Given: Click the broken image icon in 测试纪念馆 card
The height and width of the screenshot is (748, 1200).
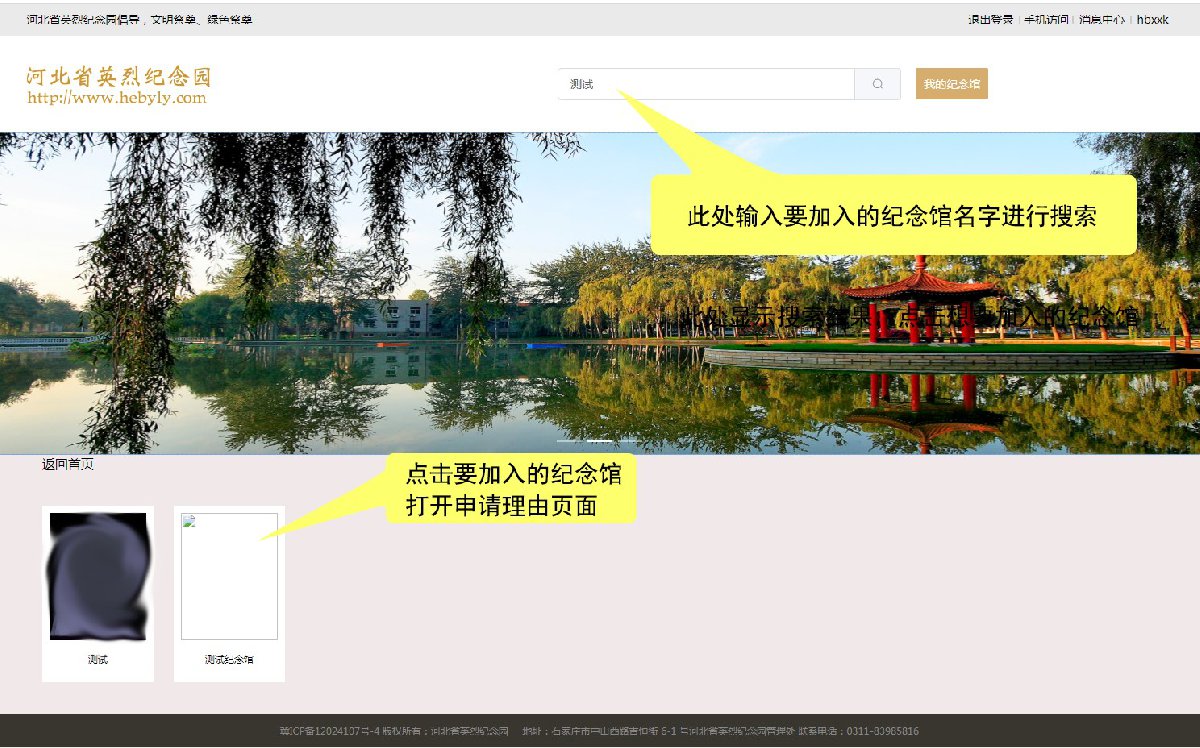Looking at the screenshot, I should point(187,520).
